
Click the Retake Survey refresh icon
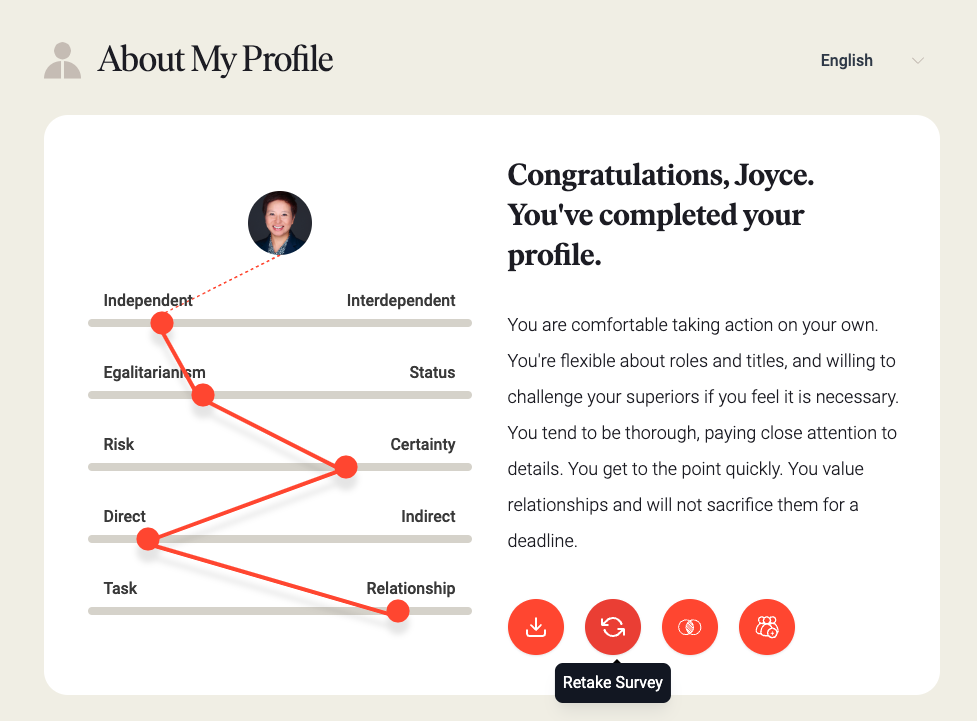tap(613, 627)
